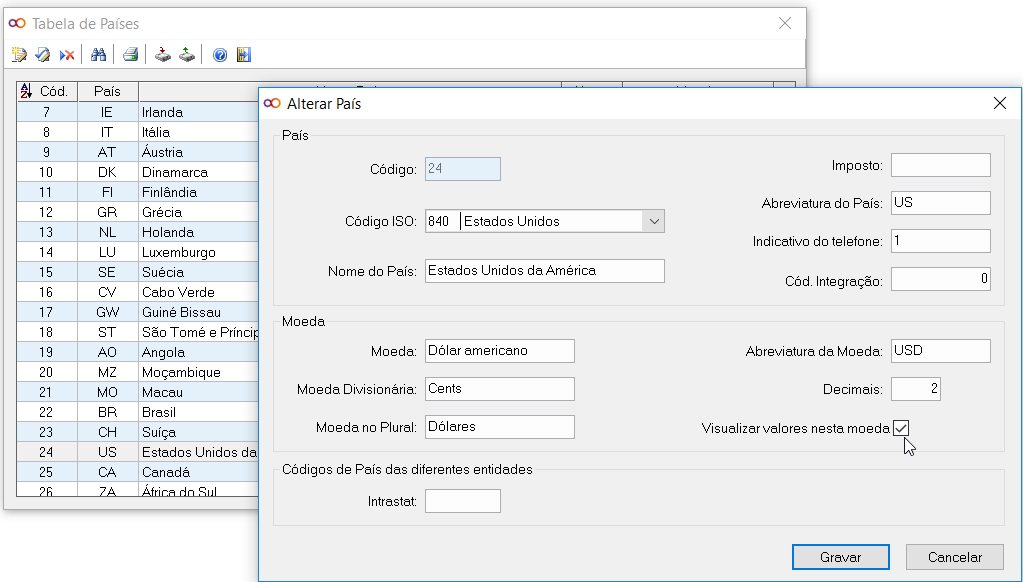Focus the Intrastat input field
The image size is (1023, 582).
(462, 501)
